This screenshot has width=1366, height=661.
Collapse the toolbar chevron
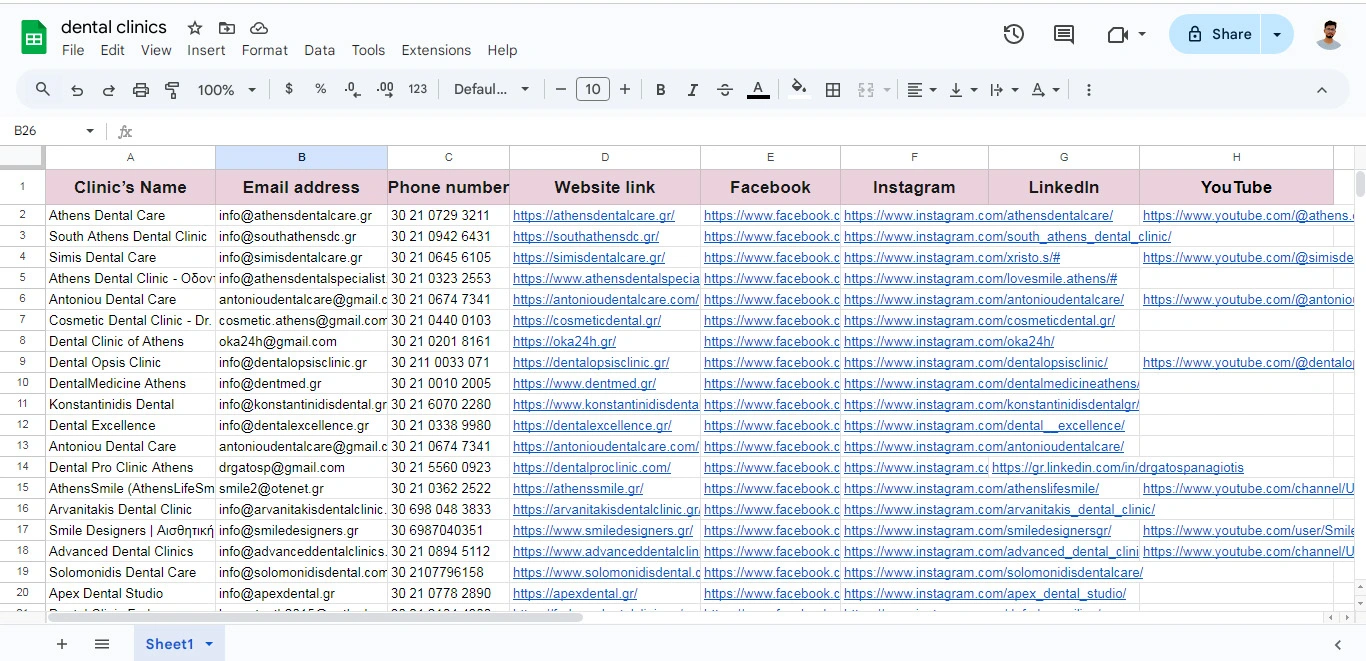tap(1322, 90)
